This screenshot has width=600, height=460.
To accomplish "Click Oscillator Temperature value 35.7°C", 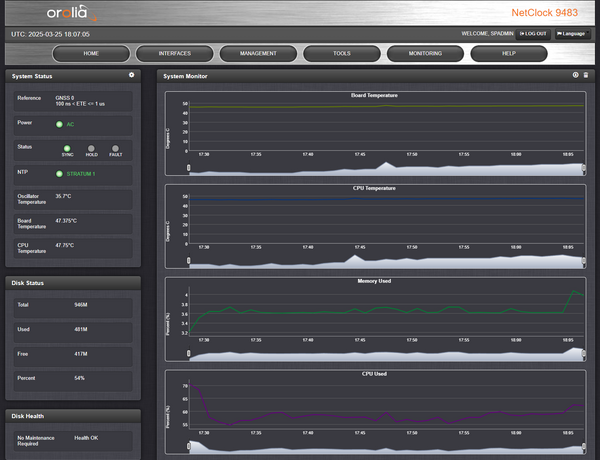I will point(63,196).
